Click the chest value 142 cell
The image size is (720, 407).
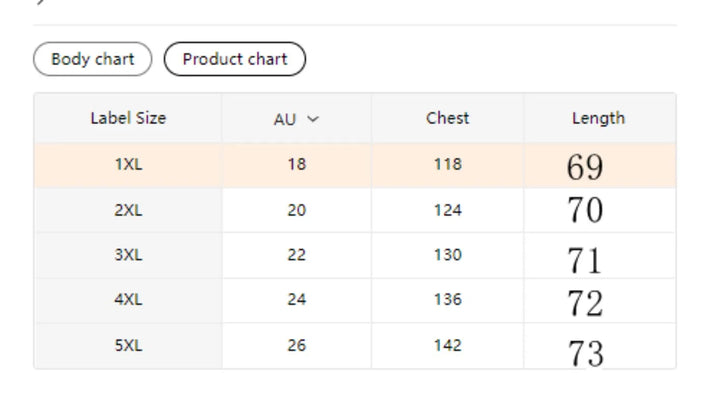click(x=447, y=346)
